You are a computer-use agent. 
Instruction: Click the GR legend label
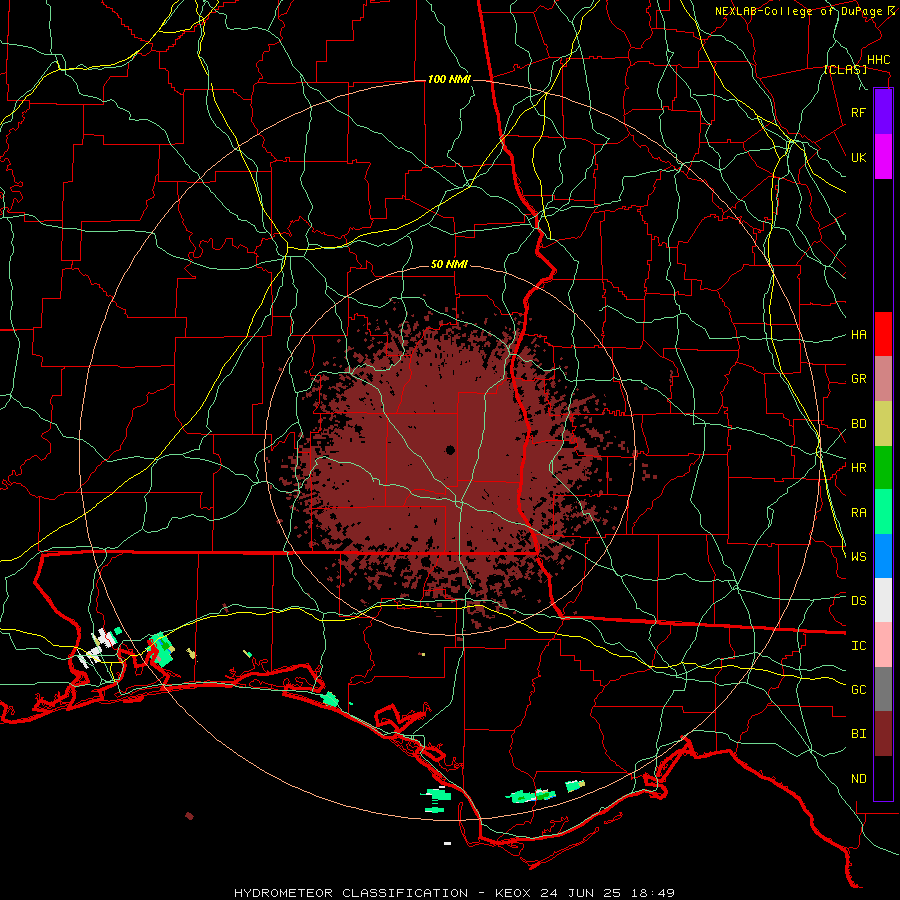[858, 379]
